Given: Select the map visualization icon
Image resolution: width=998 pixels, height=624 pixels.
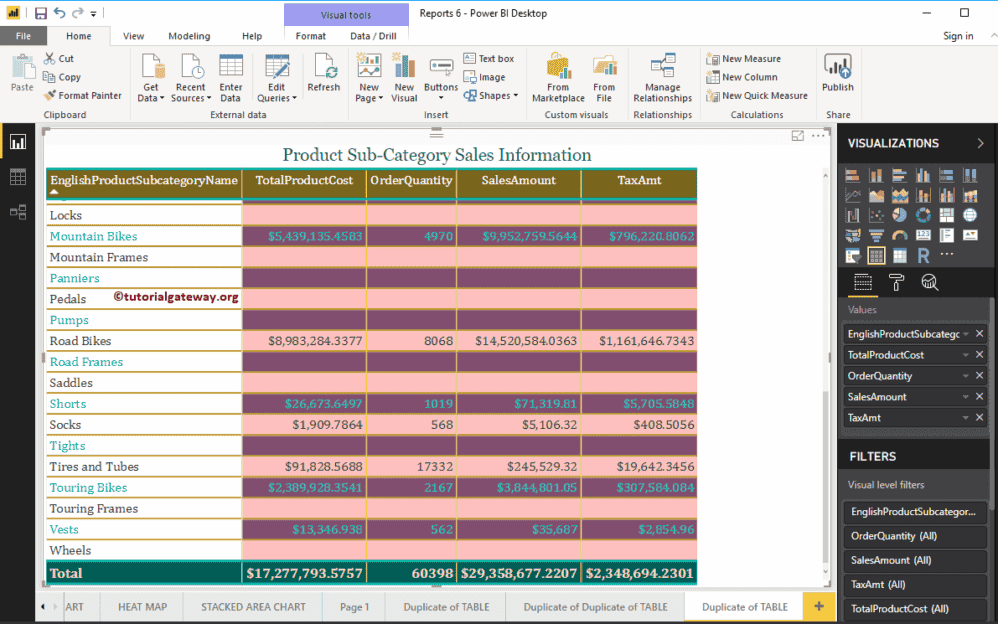Looking at the screenshot, I should point(969,215).
